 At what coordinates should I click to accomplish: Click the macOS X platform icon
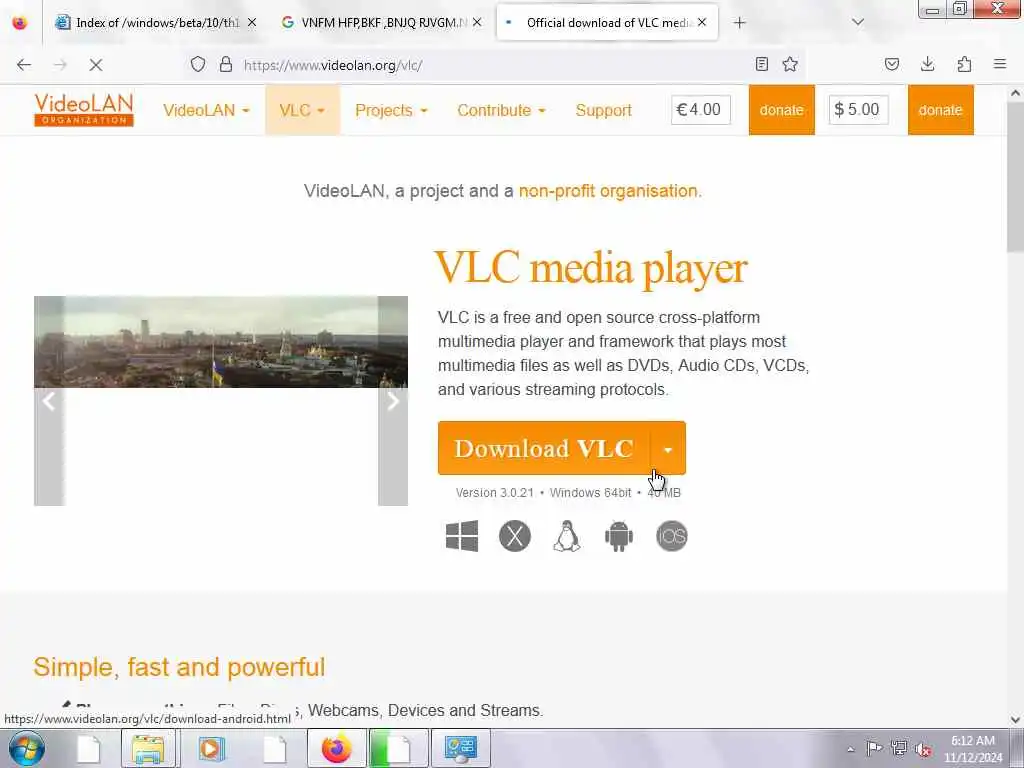click(x=515, y=536)
